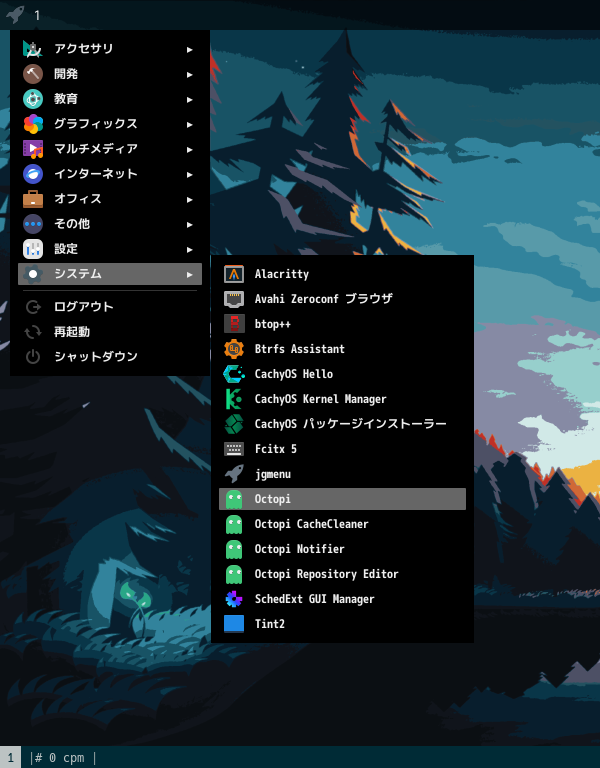Viewport: 600px width, 768px height.
Task: Click the briefcase icon beside オフィス
Action: 33,199
